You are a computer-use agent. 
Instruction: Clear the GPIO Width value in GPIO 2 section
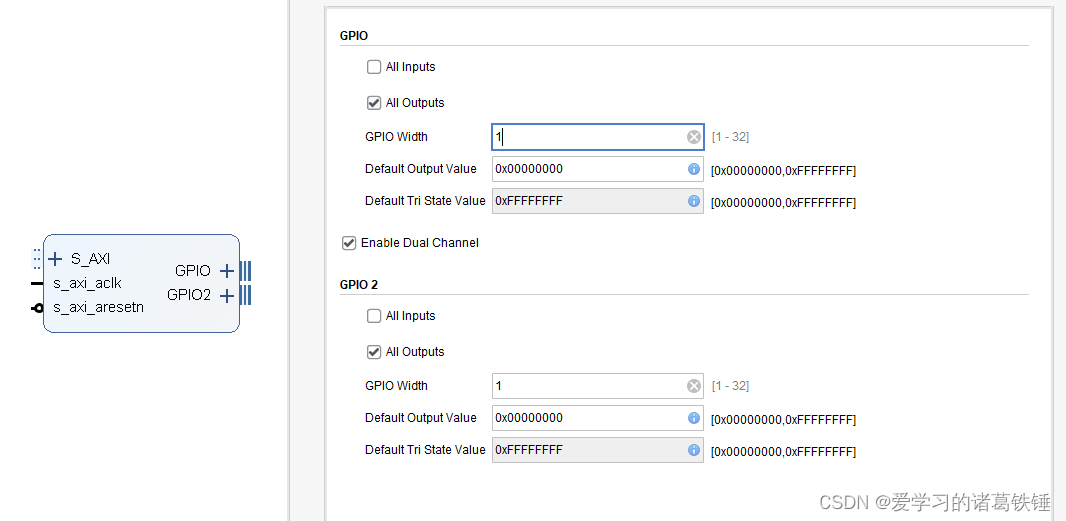(x=693, y=386)
